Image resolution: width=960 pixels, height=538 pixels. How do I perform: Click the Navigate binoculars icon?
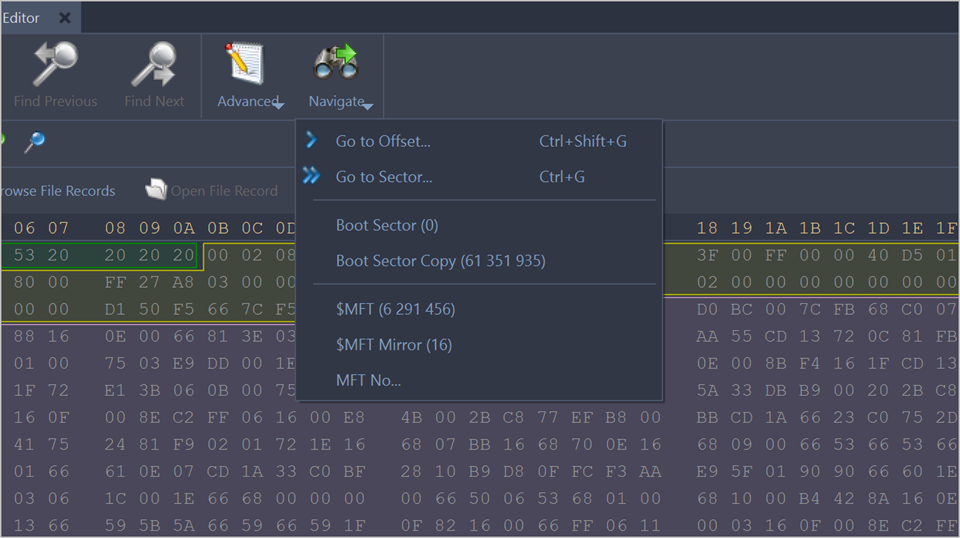click(335, 62)
